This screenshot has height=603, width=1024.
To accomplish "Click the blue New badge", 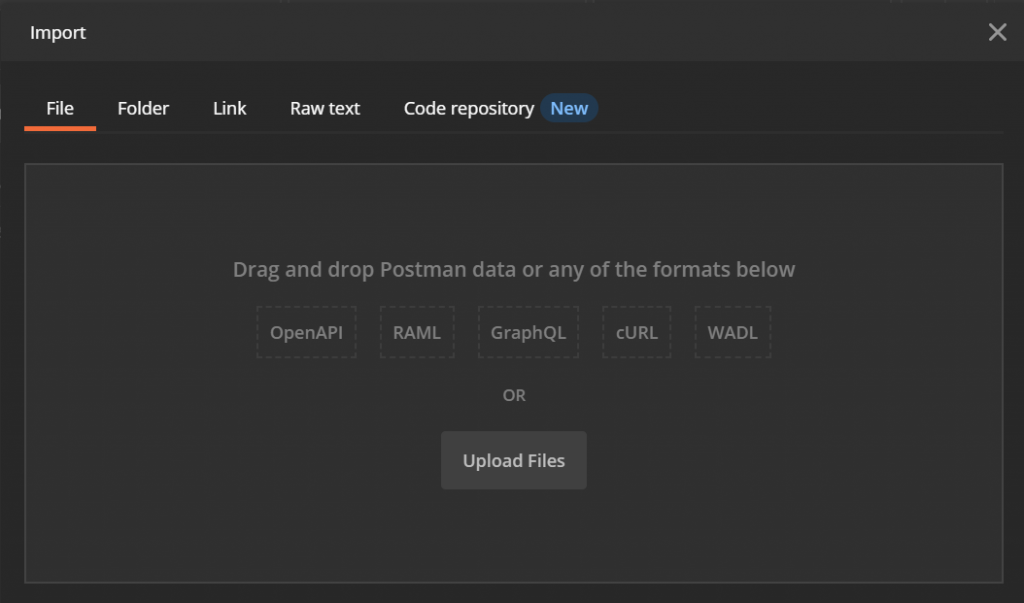I will click(569, 108).
